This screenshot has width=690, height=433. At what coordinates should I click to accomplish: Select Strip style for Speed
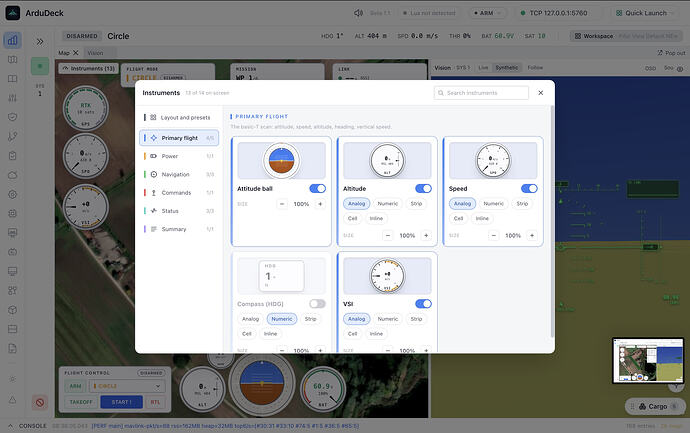click(522, 204)
